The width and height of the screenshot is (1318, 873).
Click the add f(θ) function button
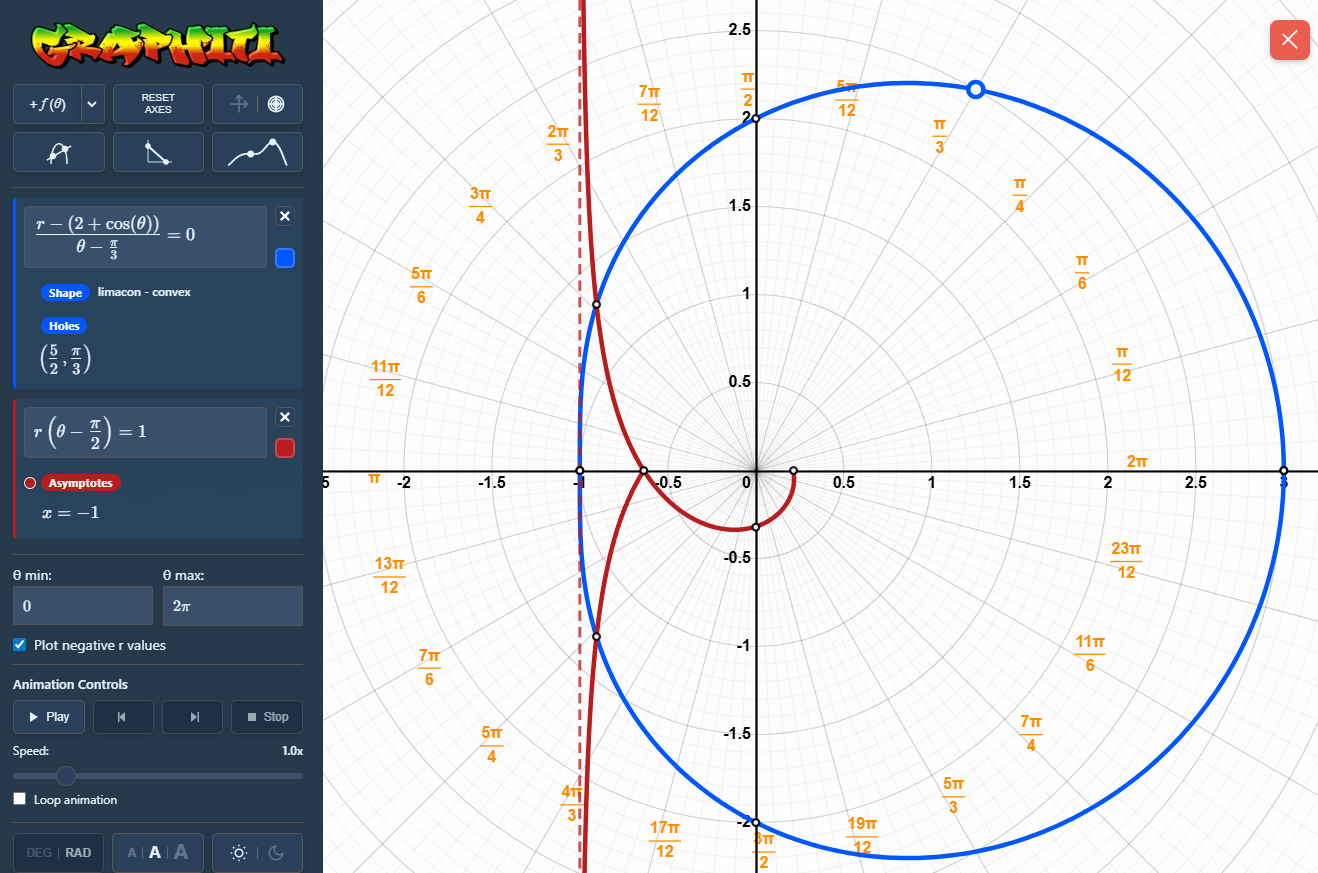point(48,104)
